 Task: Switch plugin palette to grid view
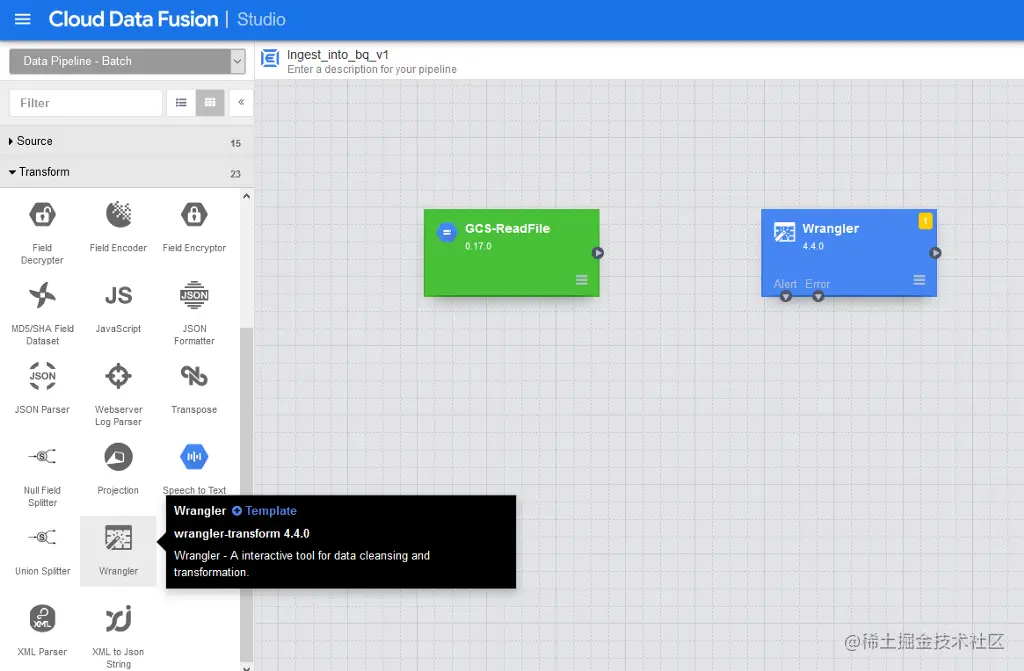coord(210,103)
